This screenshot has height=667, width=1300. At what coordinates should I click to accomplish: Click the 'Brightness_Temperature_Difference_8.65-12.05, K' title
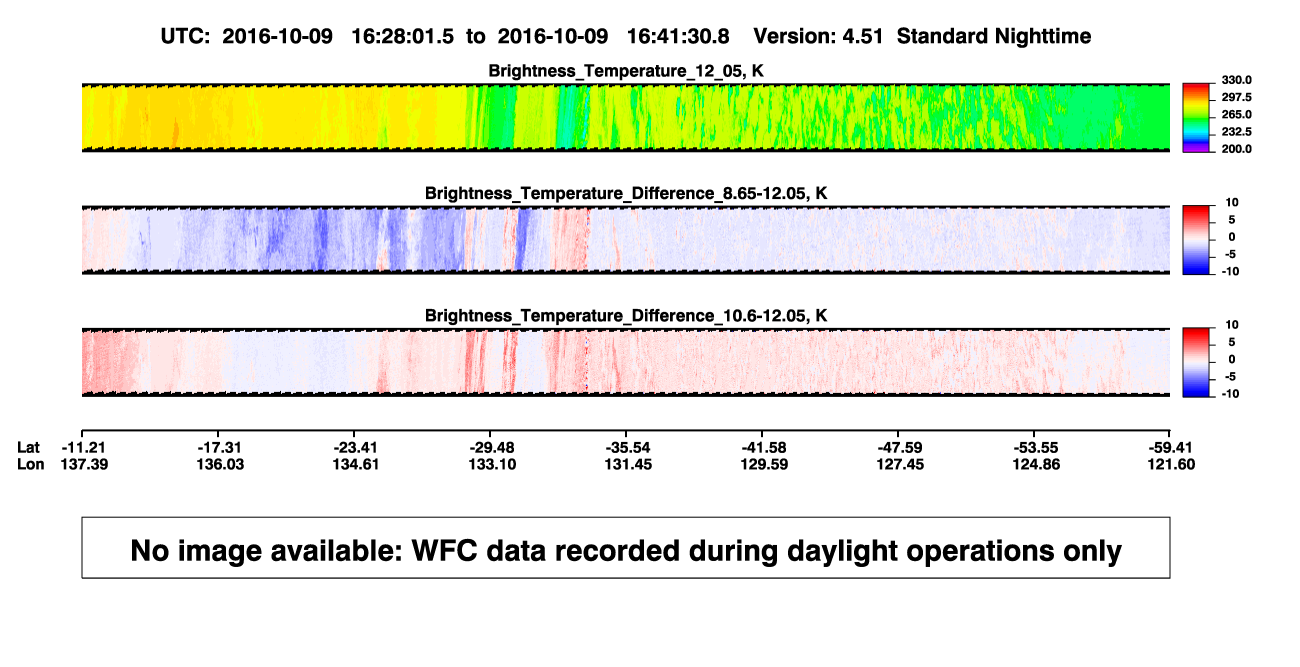tap(626, 193)
